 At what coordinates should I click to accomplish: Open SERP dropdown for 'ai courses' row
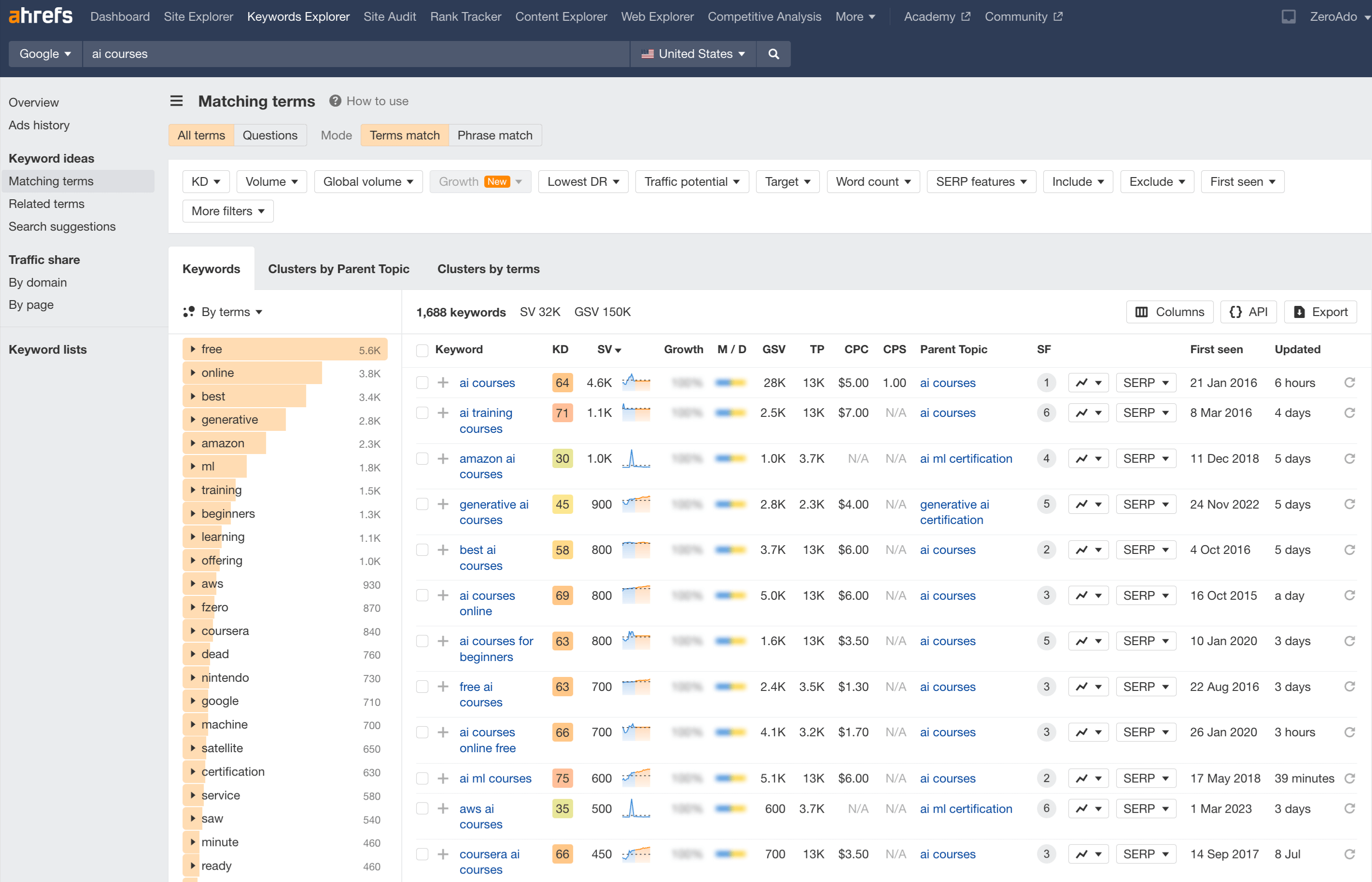1146,383
